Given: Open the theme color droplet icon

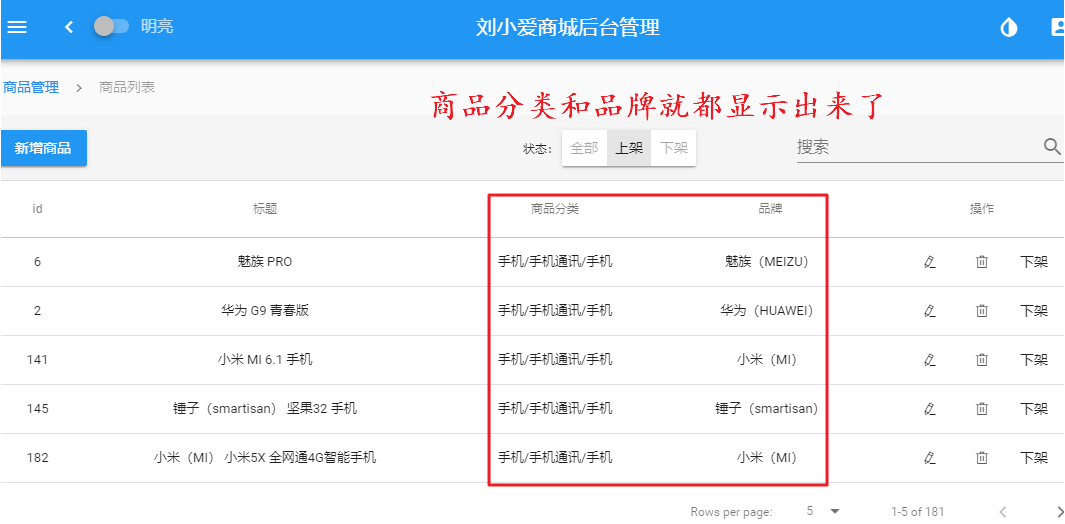Looking at the screenshot, I should pos(1009,27).
